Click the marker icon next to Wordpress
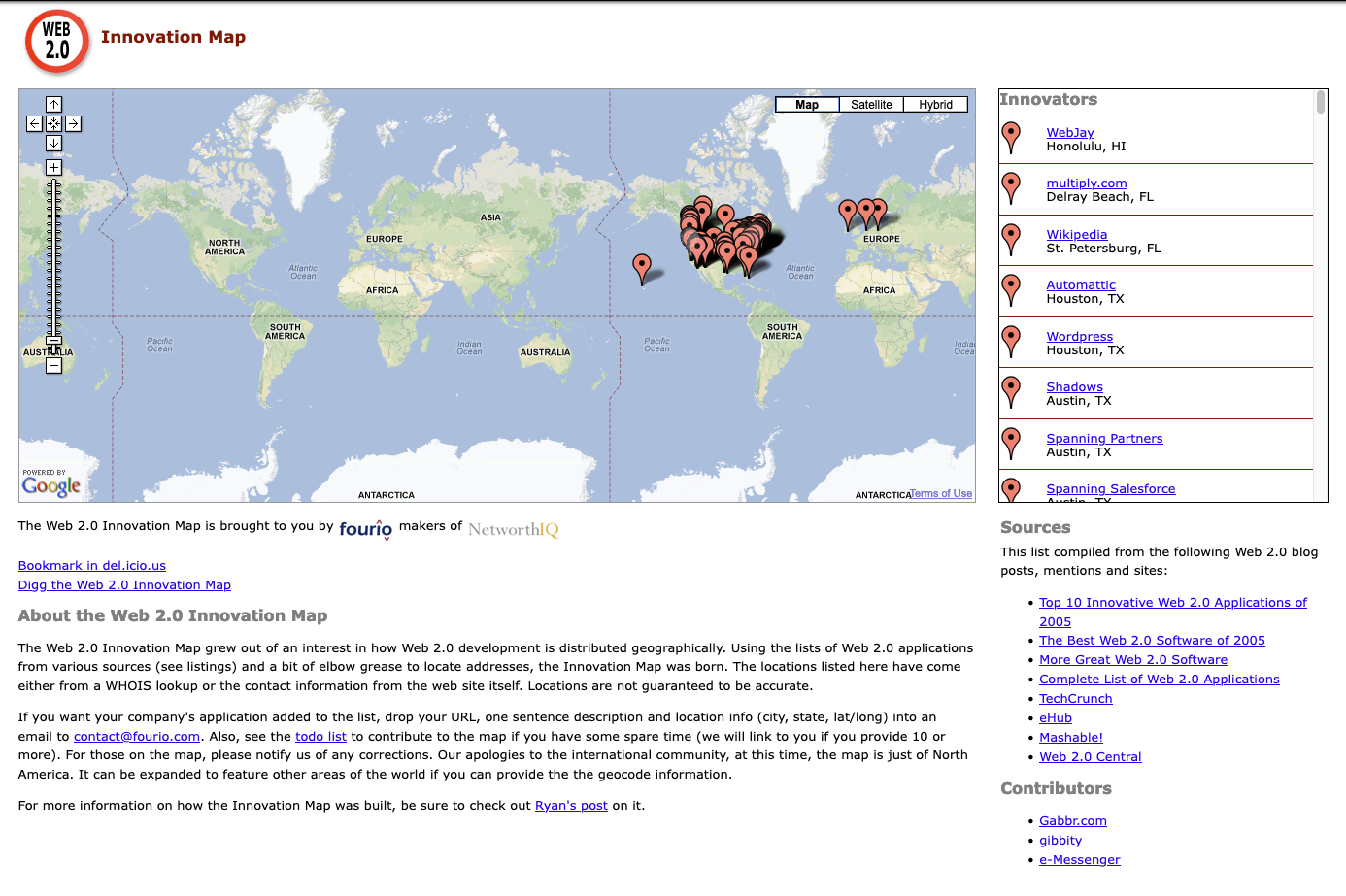This screenshot has width=1346, height=896. click(1011, 342)
